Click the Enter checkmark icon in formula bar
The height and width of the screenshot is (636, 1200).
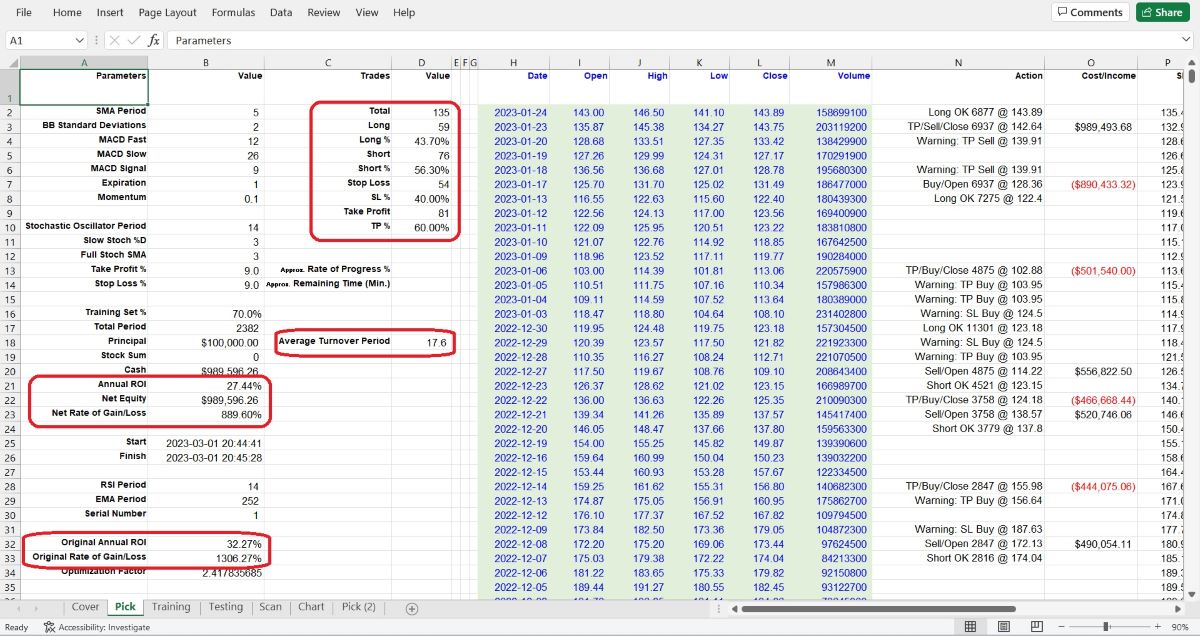click(134, 40)
